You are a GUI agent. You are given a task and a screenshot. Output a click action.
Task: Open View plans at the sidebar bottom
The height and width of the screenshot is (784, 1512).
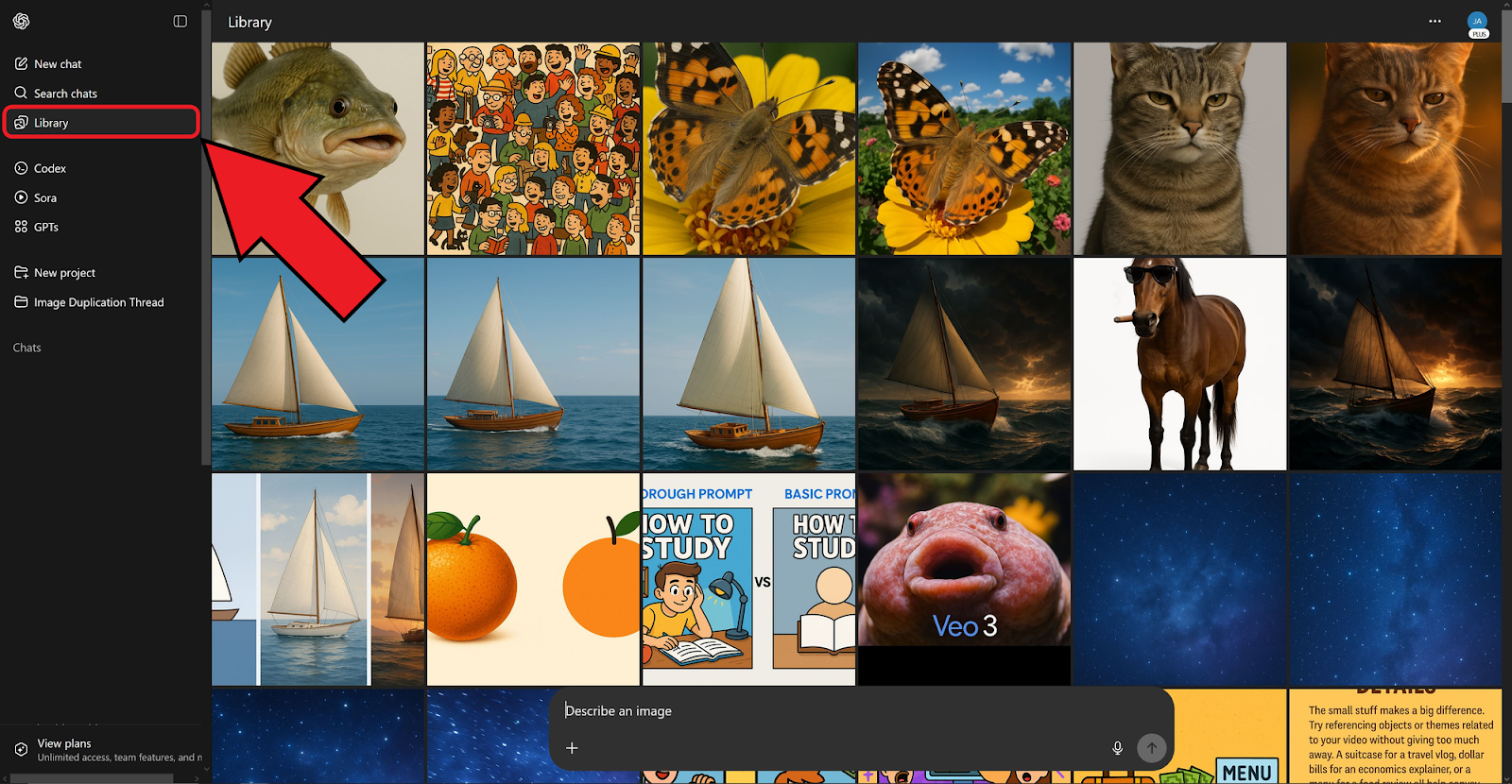[x=101, y=750]
